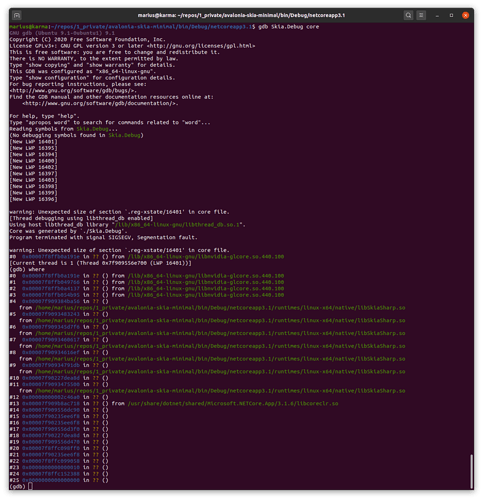Image resolution: width=483 pixels, height=500 pixels.
Task: Click stack frame #3 libnvidia-glcore line
Action: (x=147, y=295)
